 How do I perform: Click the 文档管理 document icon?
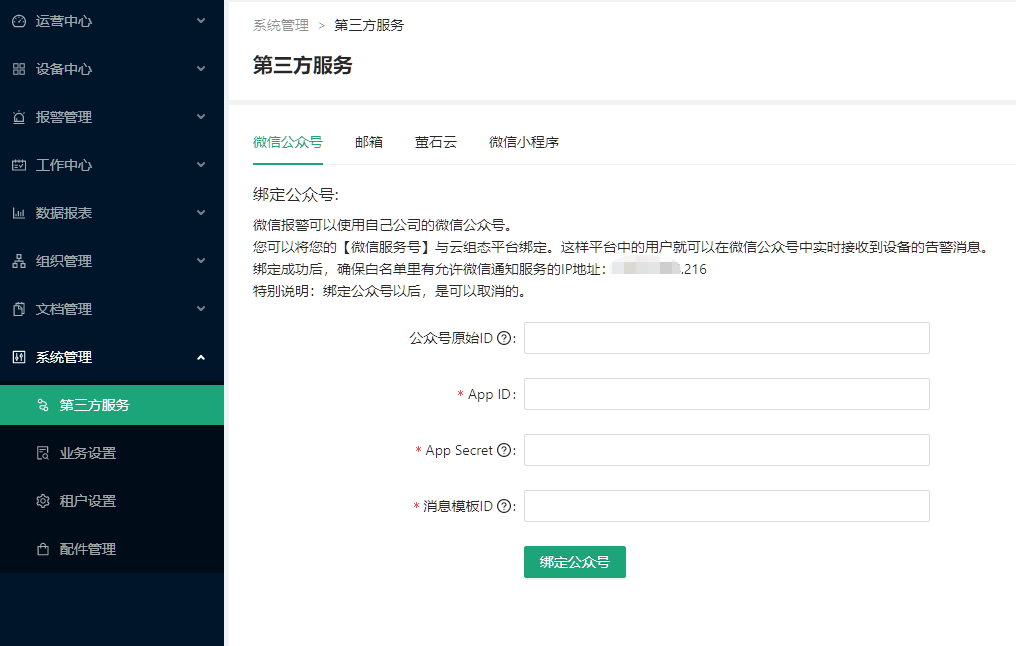click(18, 309)
